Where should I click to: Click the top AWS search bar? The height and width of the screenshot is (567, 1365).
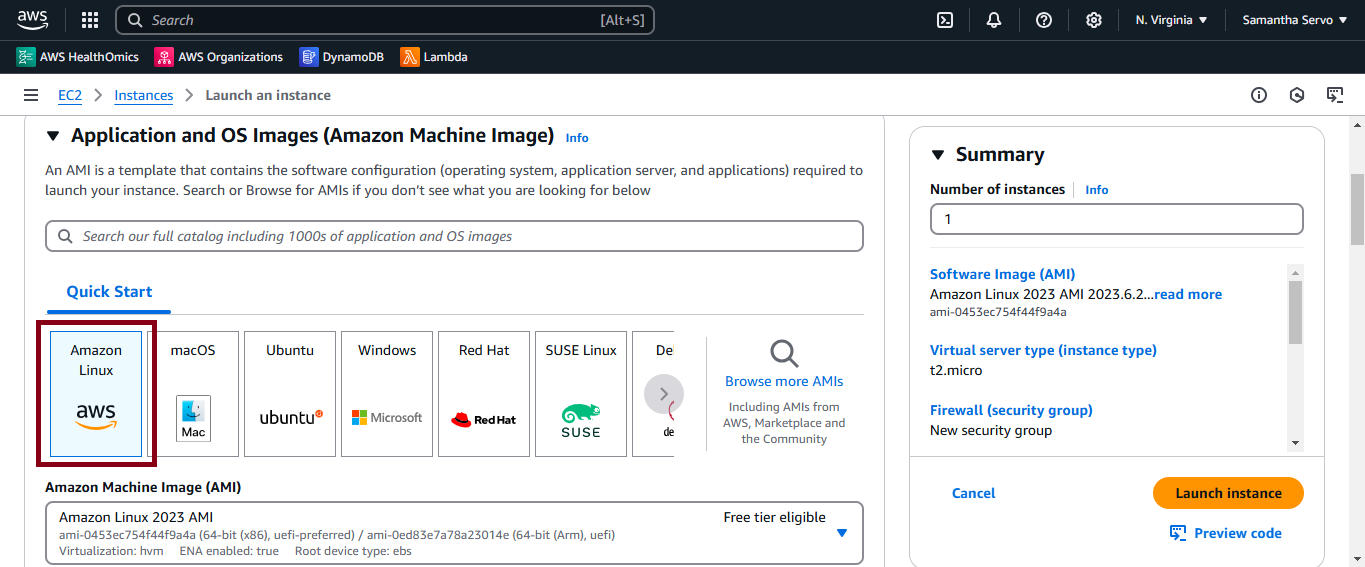pos(385,20)
